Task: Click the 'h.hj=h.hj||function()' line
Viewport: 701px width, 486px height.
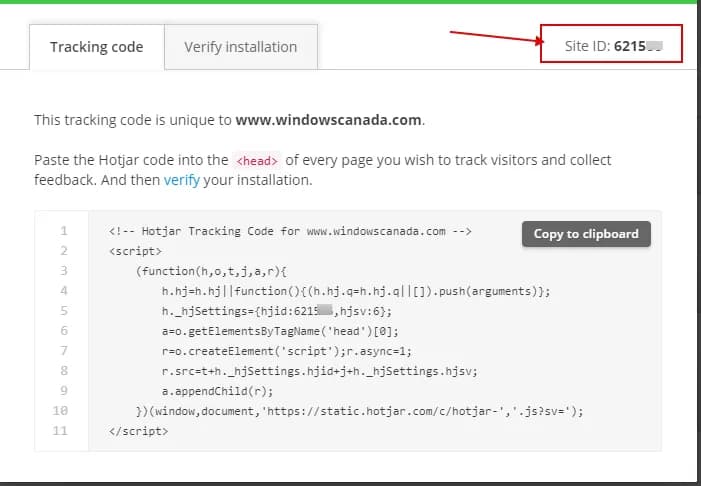Action: (x=356, y=292)
